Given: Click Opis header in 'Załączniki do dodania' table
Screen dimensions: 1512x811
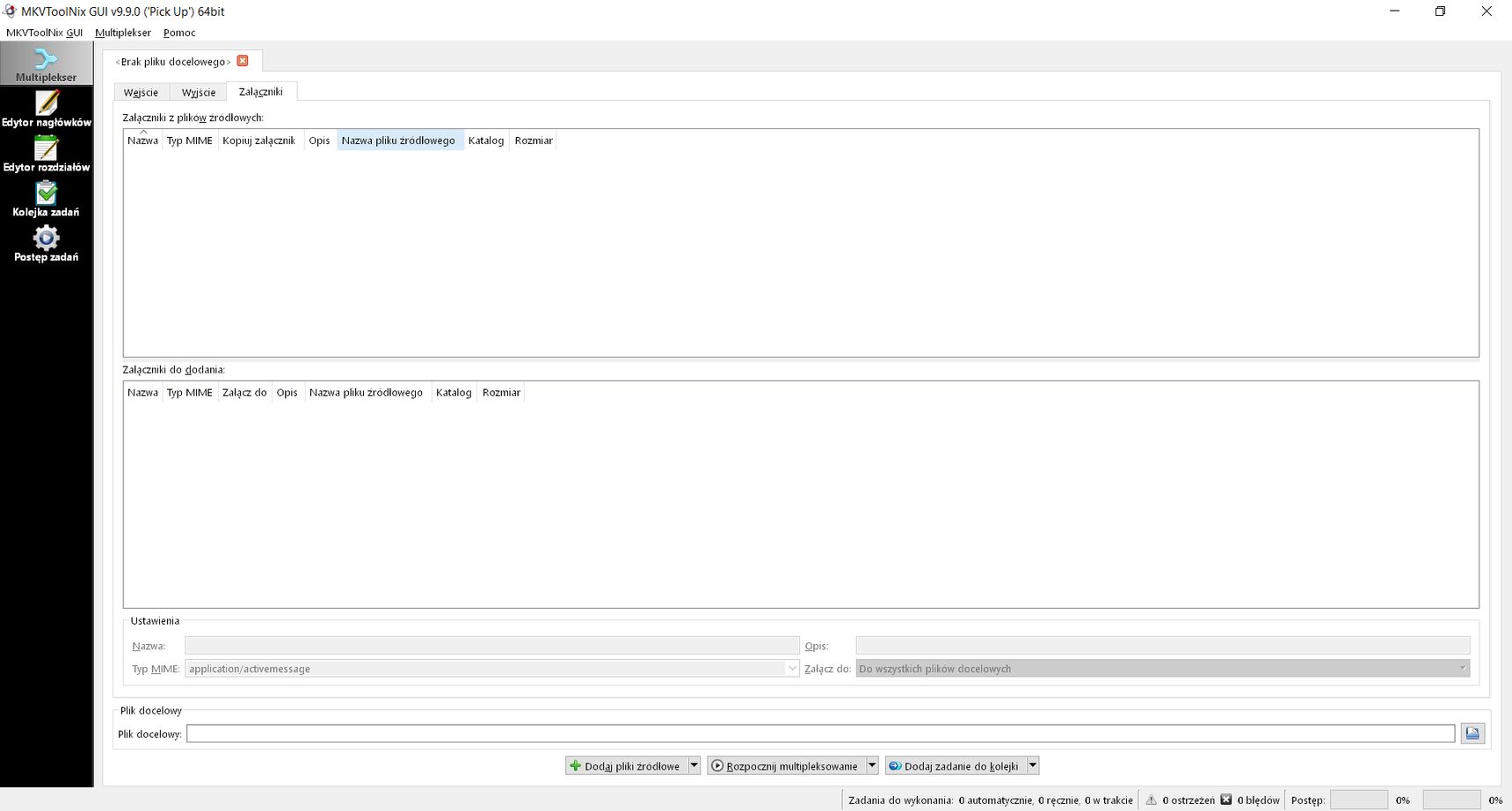Looking at the screenshot, I should click(x=287, y=393).
